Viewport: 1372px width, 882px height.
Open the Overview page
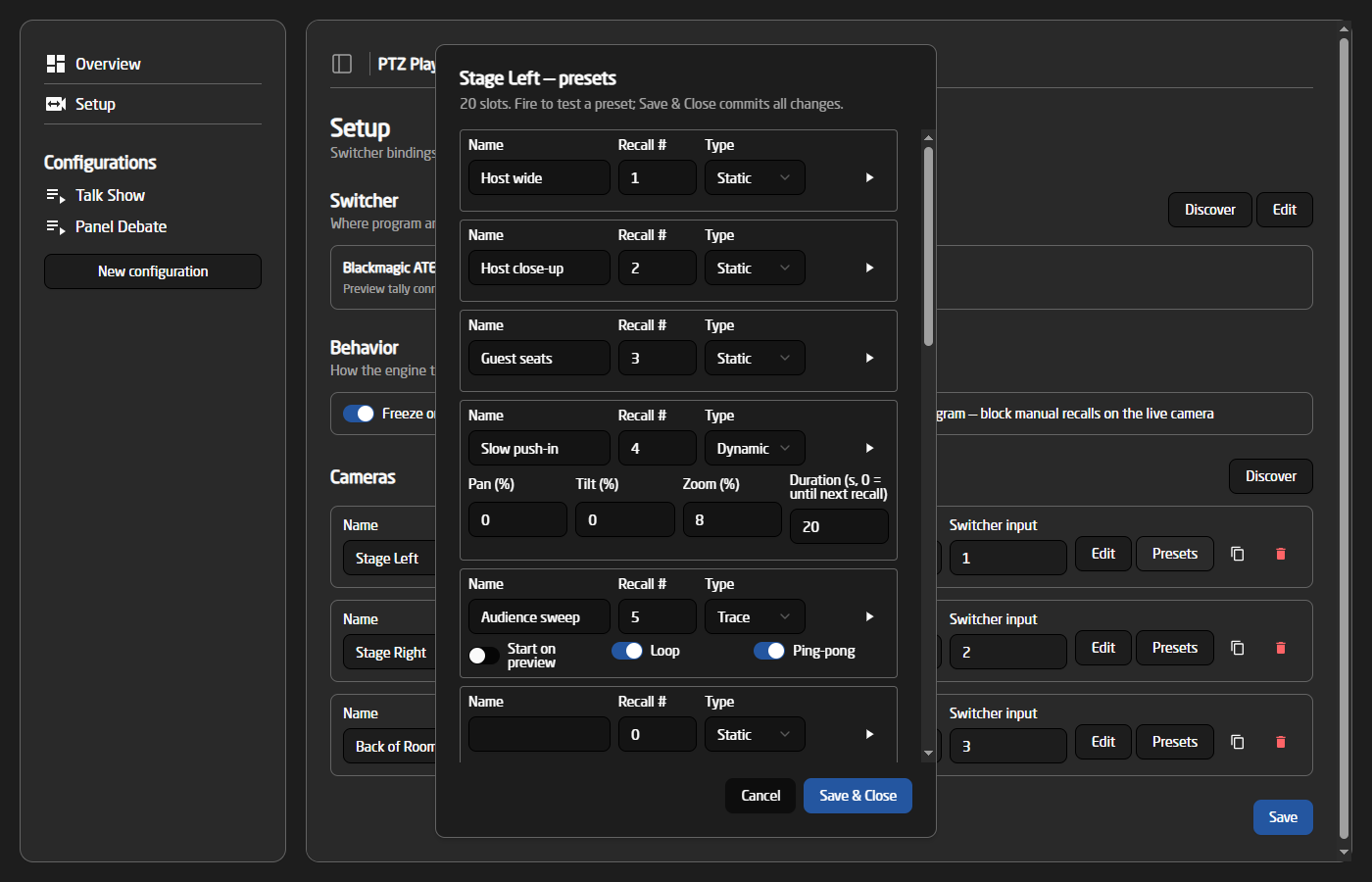click(x=153, y=64)
